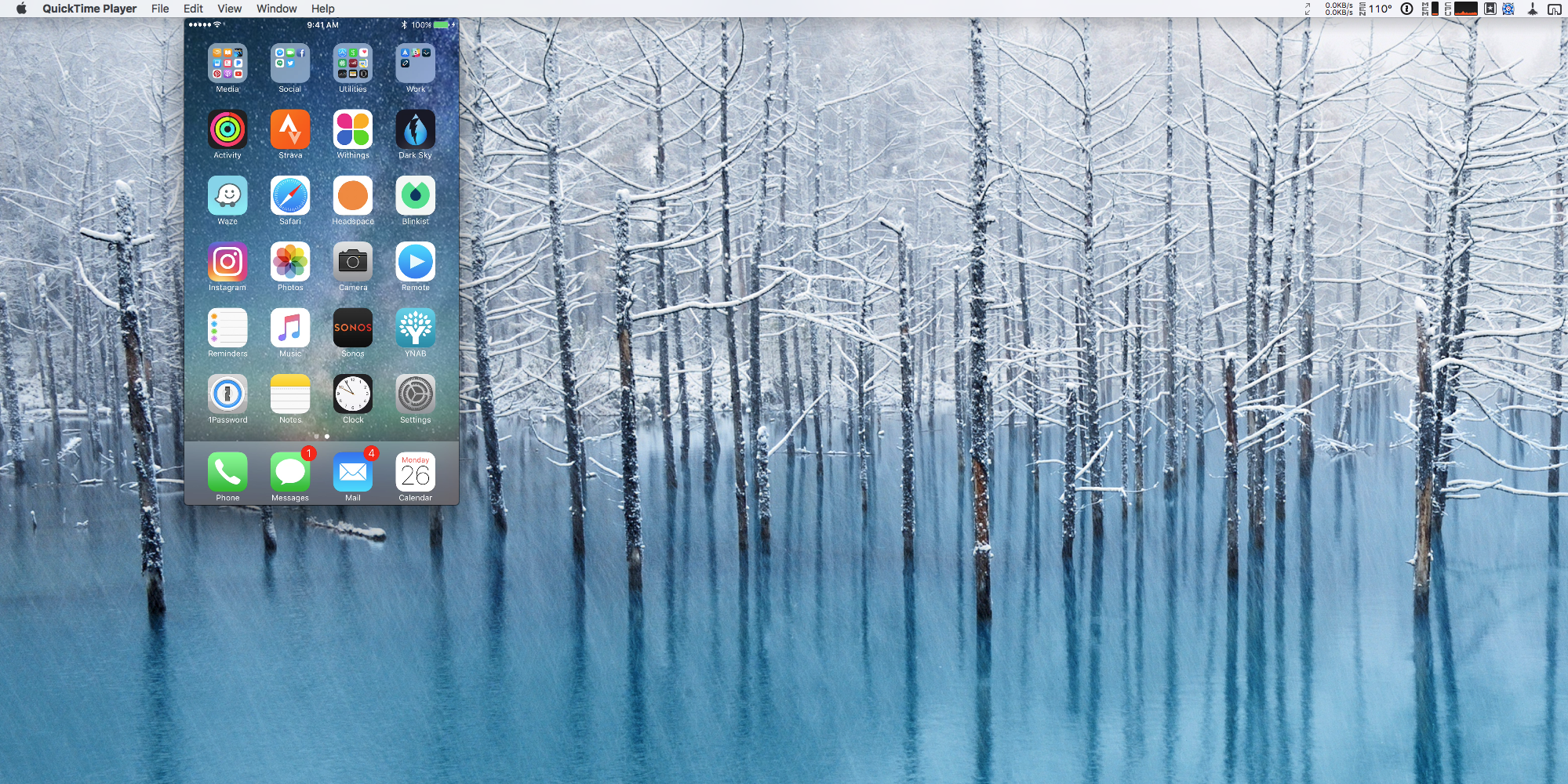Open Mail with four unread badge
Viewport: 1568px width, 784px height.
352,472
